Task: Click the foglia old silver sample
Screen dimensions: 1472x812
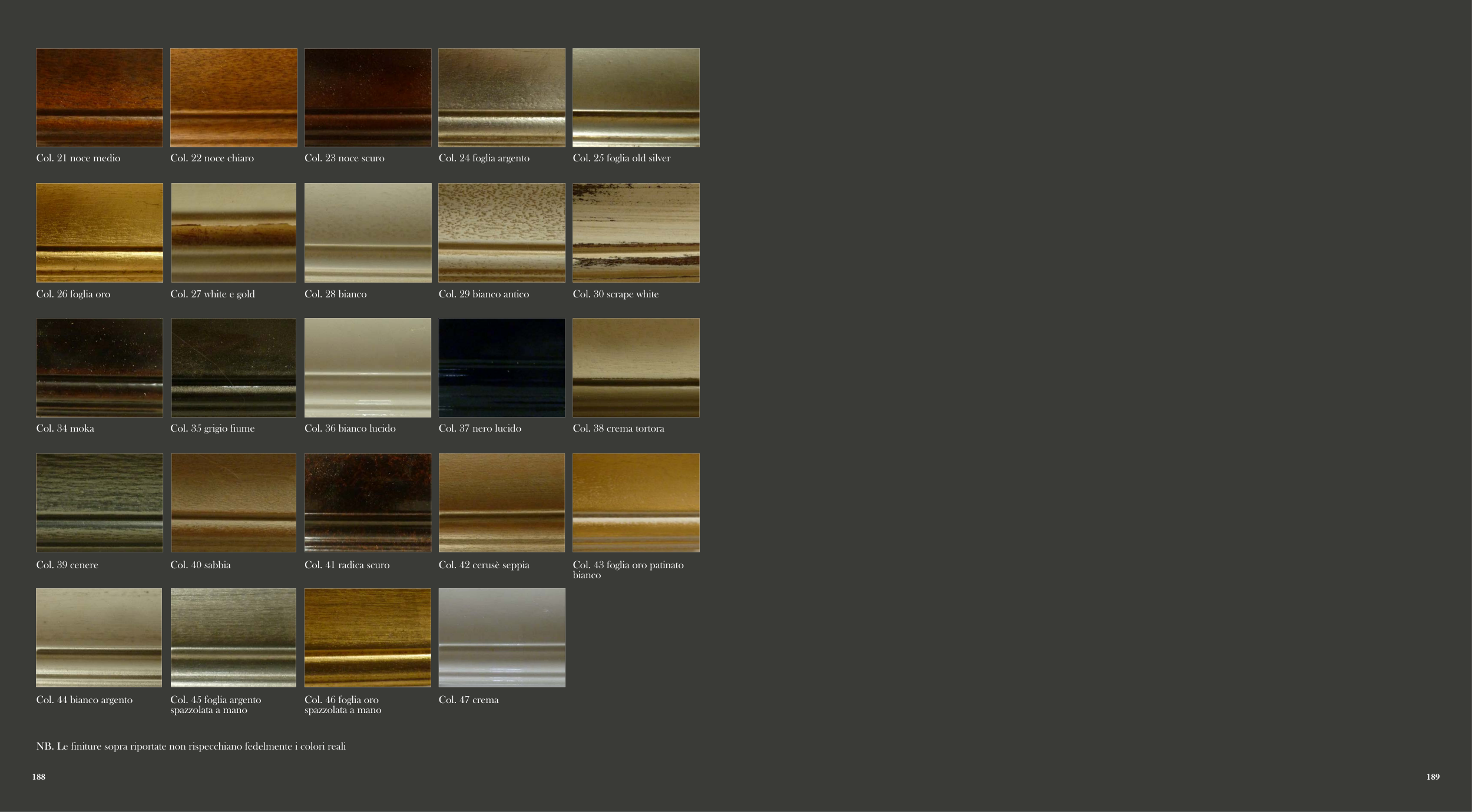Action: pyautogui.click(x=636, y=98)
